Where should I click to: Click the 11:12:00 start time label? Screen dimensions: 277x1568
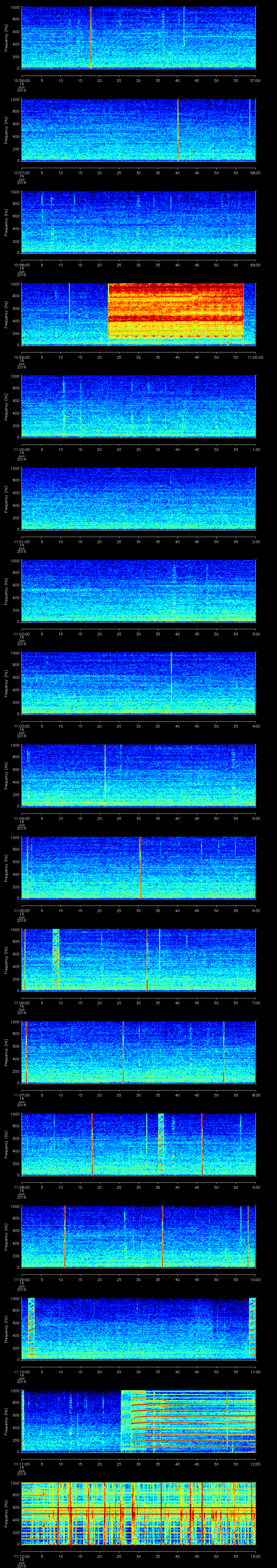[x=21, y=1556]
